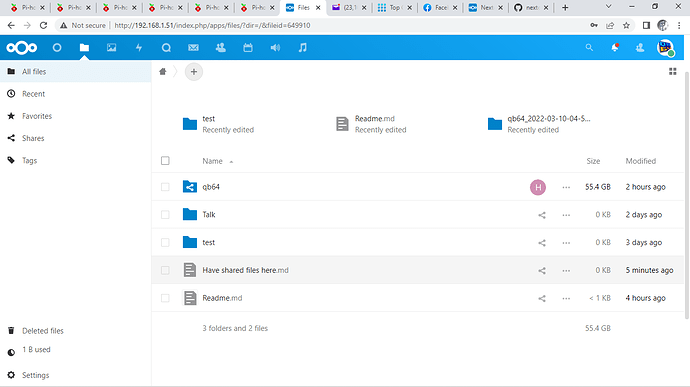Click the 1 B used quota entry

coord(75,350)
